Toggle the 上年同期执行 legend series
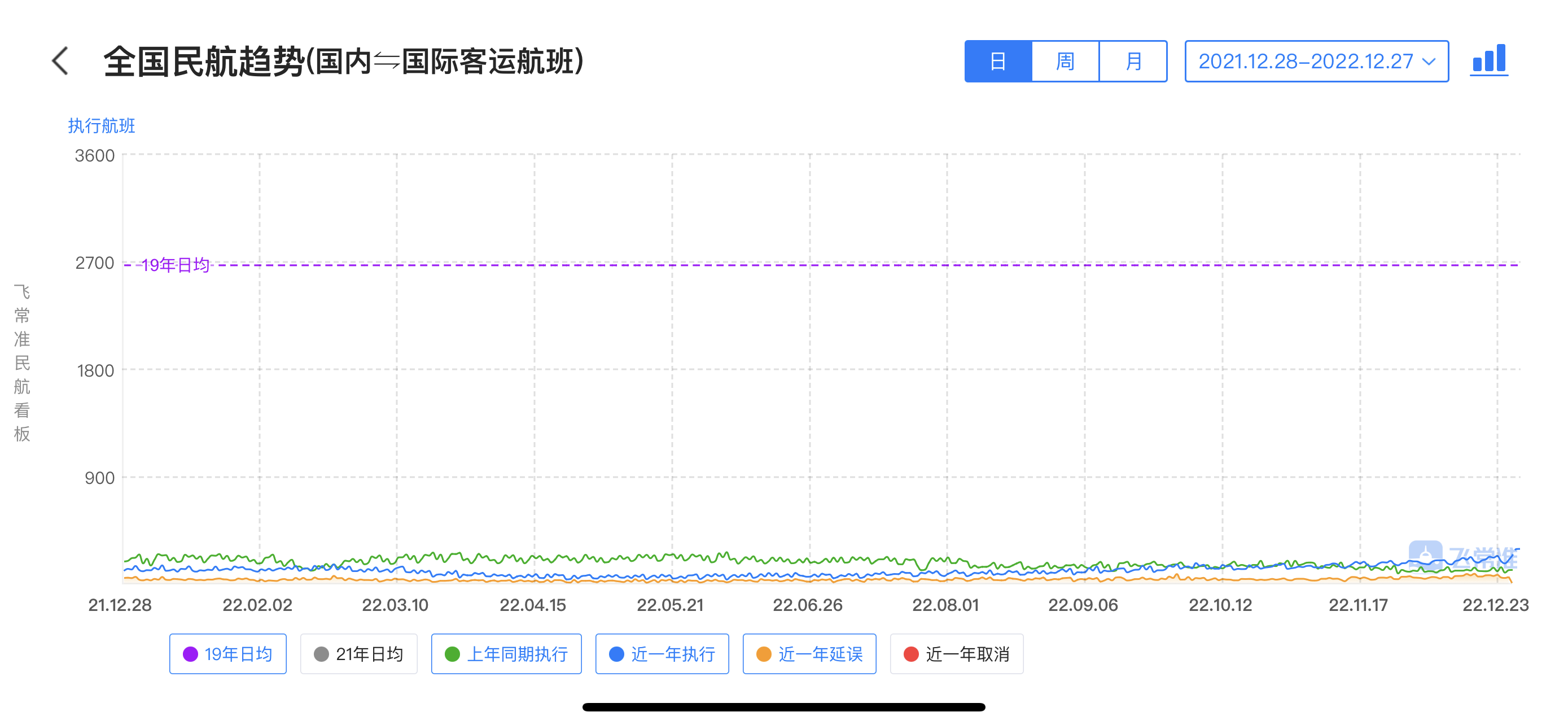The image size is (1568, 725). [506, 654]
